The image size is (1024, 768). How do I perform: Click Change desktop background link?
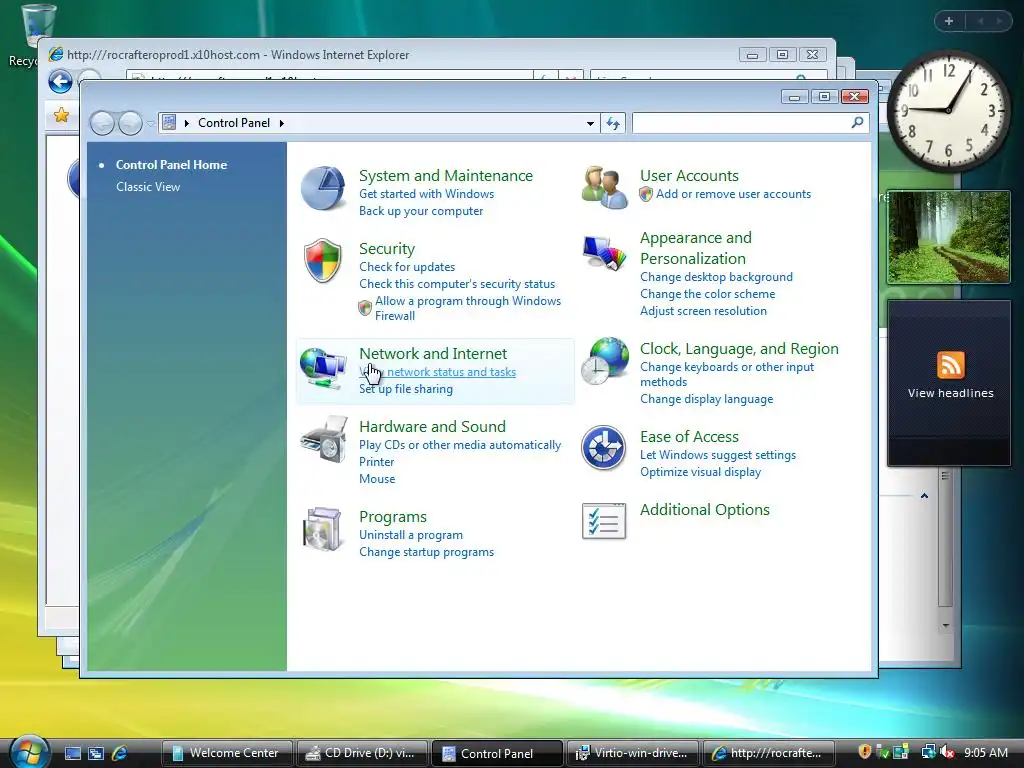pos(716,277)
